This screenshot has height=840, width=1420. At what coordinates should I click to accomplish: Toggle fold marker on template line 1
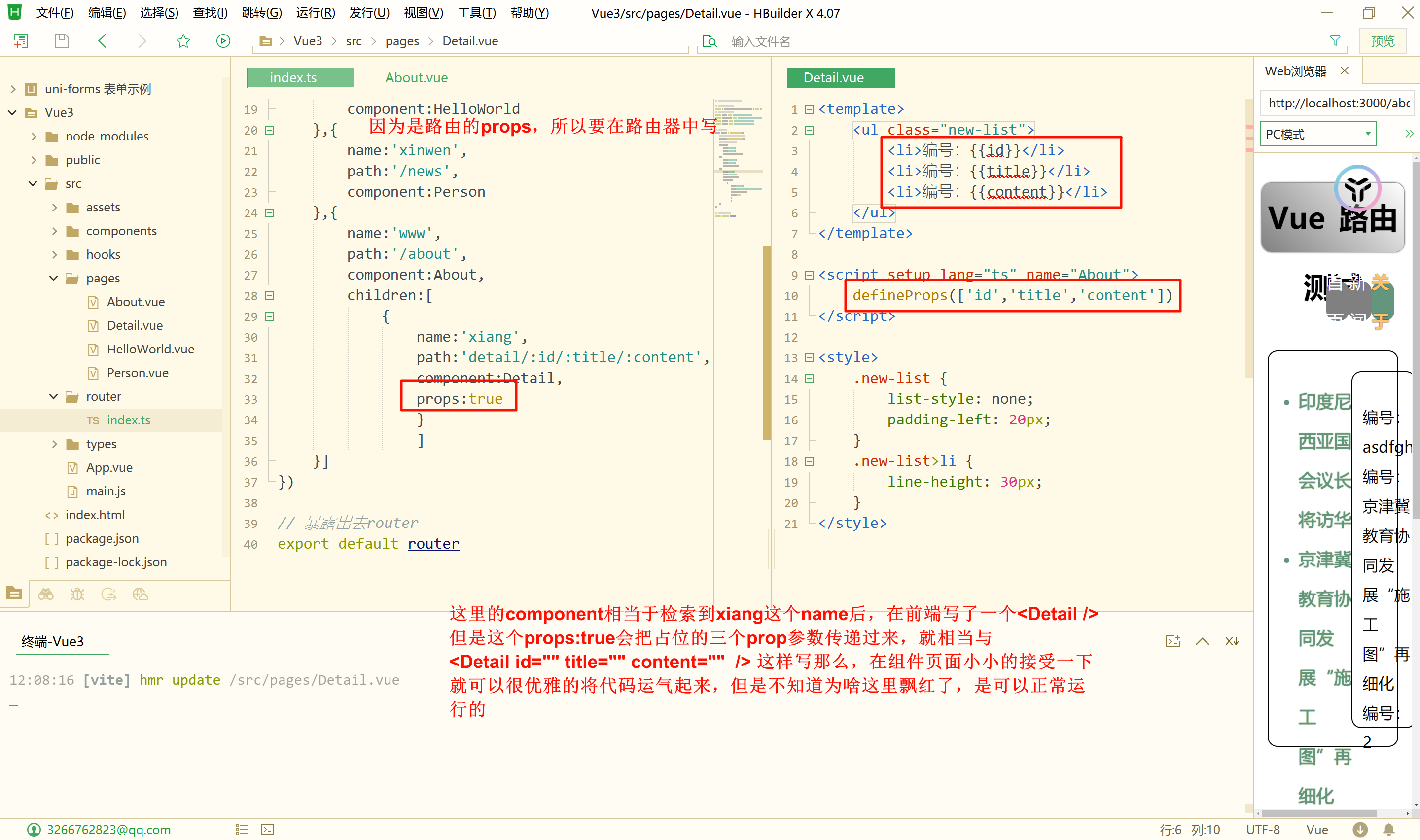point(809,109)
